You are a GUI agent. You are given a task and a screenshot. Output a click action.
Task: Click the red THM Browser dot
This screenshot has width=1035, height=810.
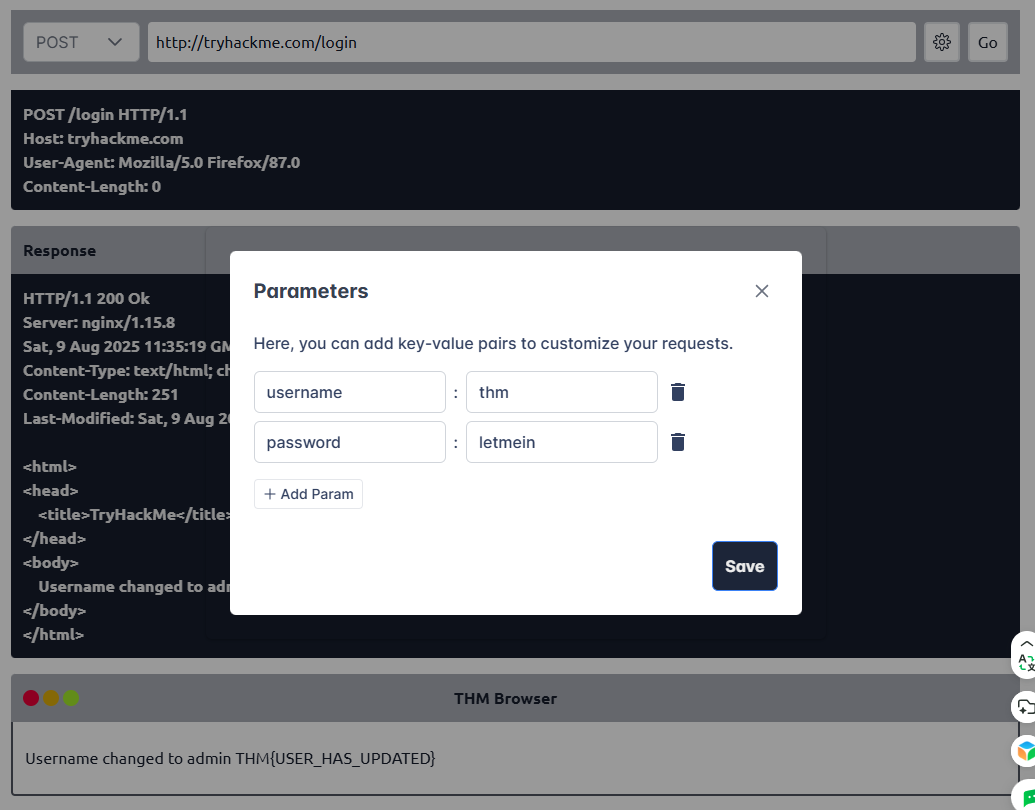pos(31,698)
